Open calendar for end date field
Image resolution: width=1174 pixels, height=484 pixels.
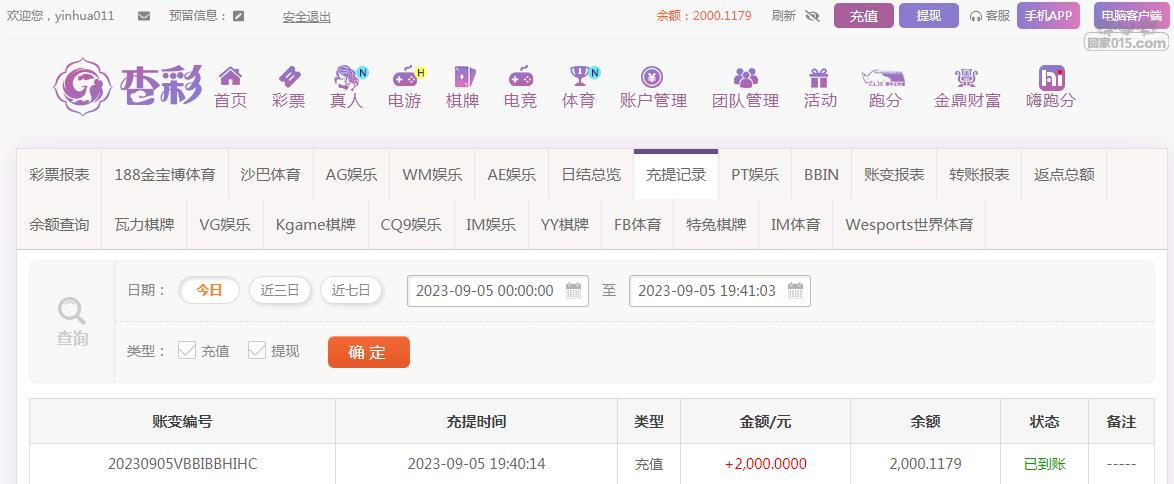click(795, 291)
